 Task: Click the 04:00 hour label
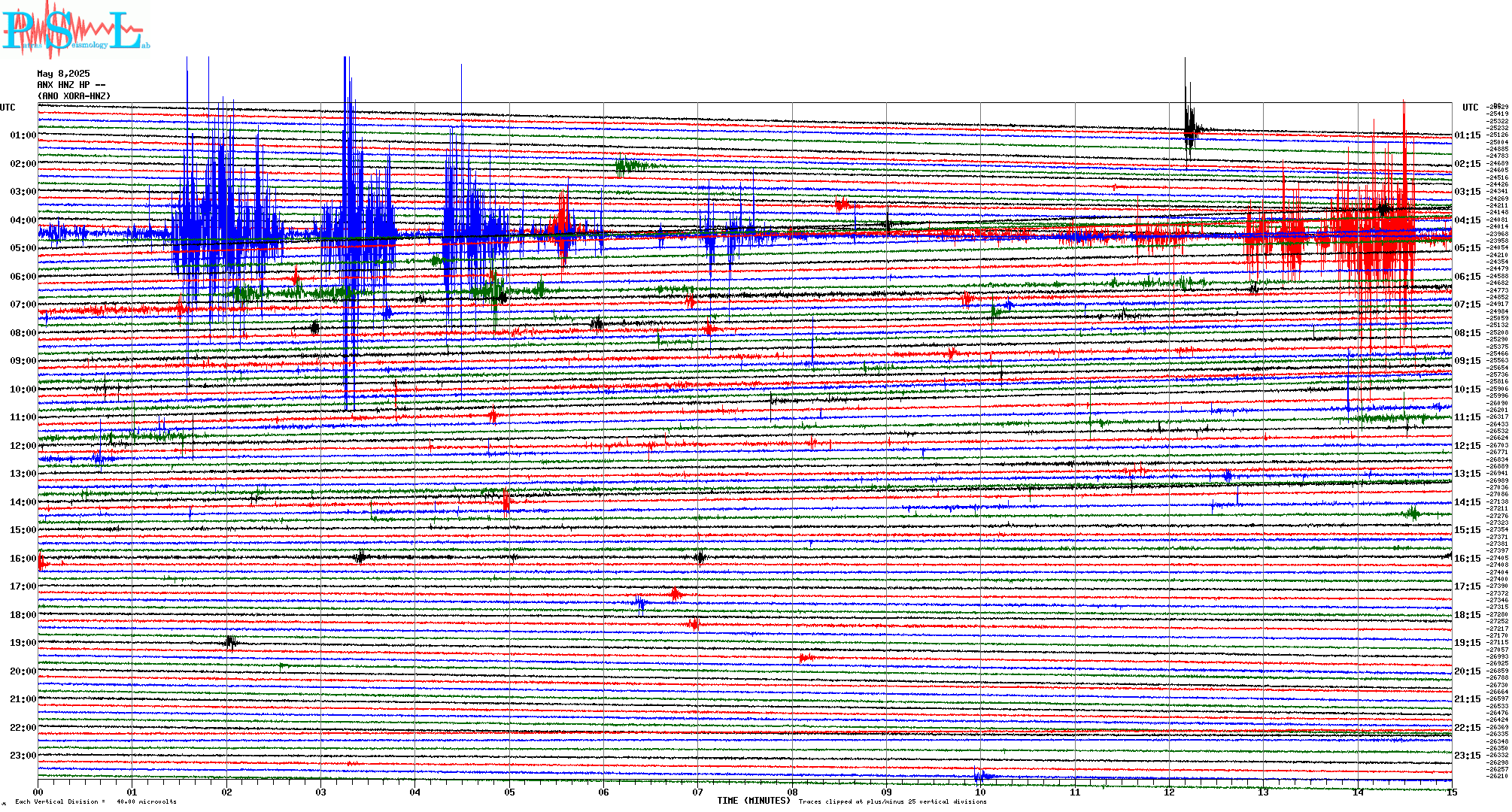tap(23, 220)
